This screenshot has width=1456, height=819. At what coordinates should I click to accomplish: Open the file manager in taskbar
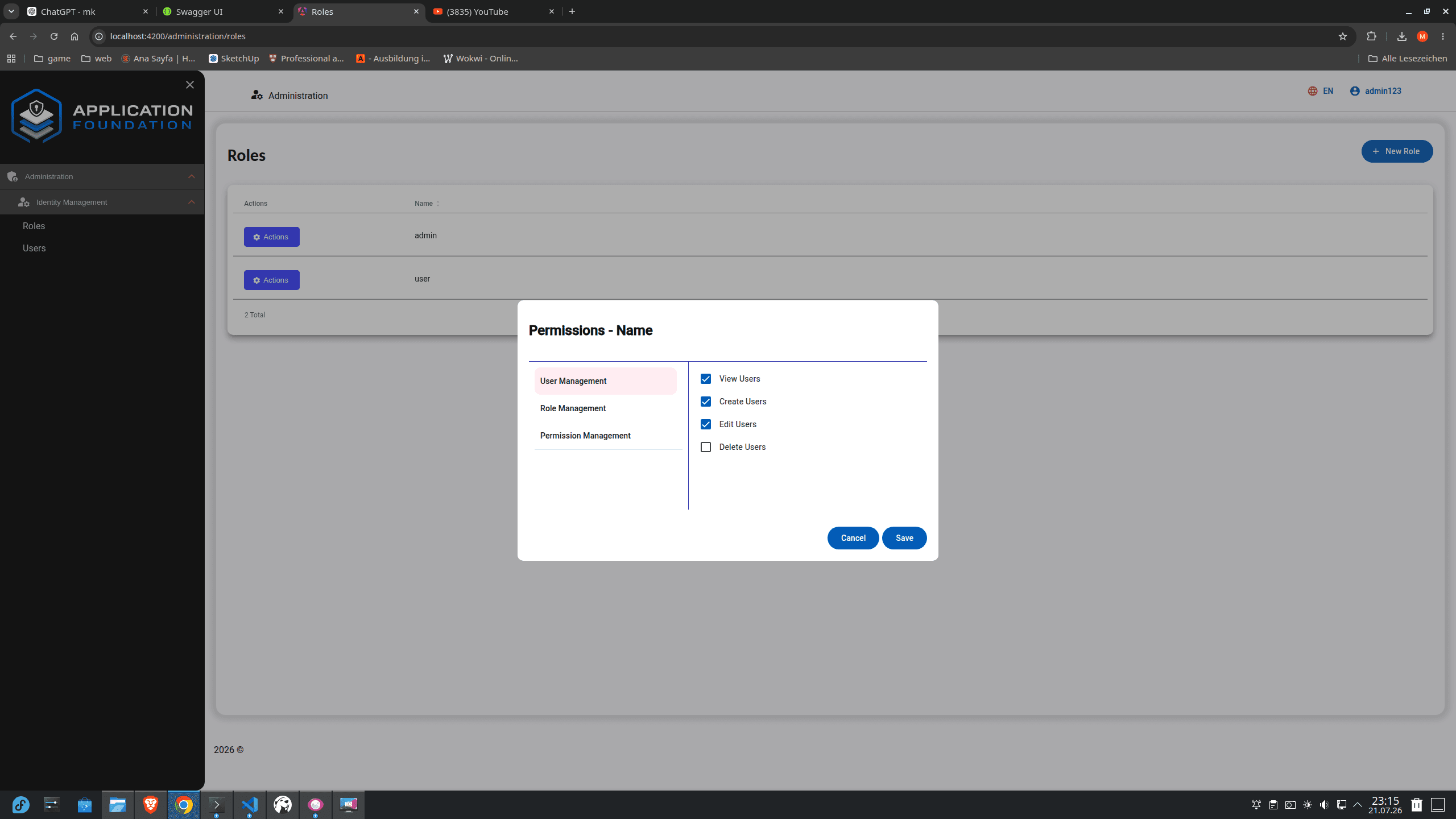click(118, 805)
